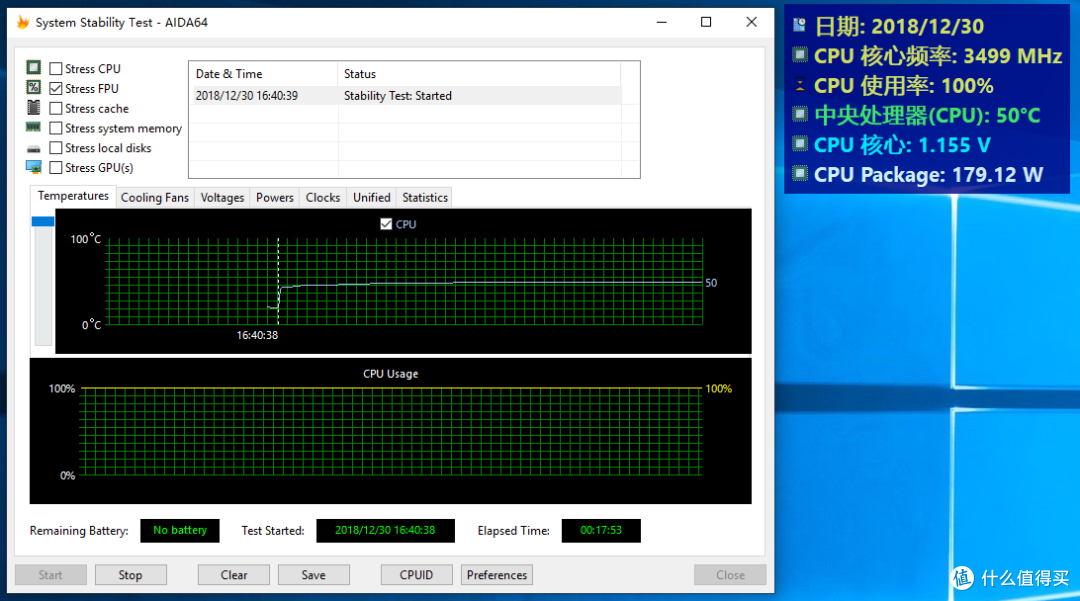This screenshot has height=601, width=1080.
Task: Click the CPU 核心: 1.155 V sensor line
Action: [x=902, y=145]
